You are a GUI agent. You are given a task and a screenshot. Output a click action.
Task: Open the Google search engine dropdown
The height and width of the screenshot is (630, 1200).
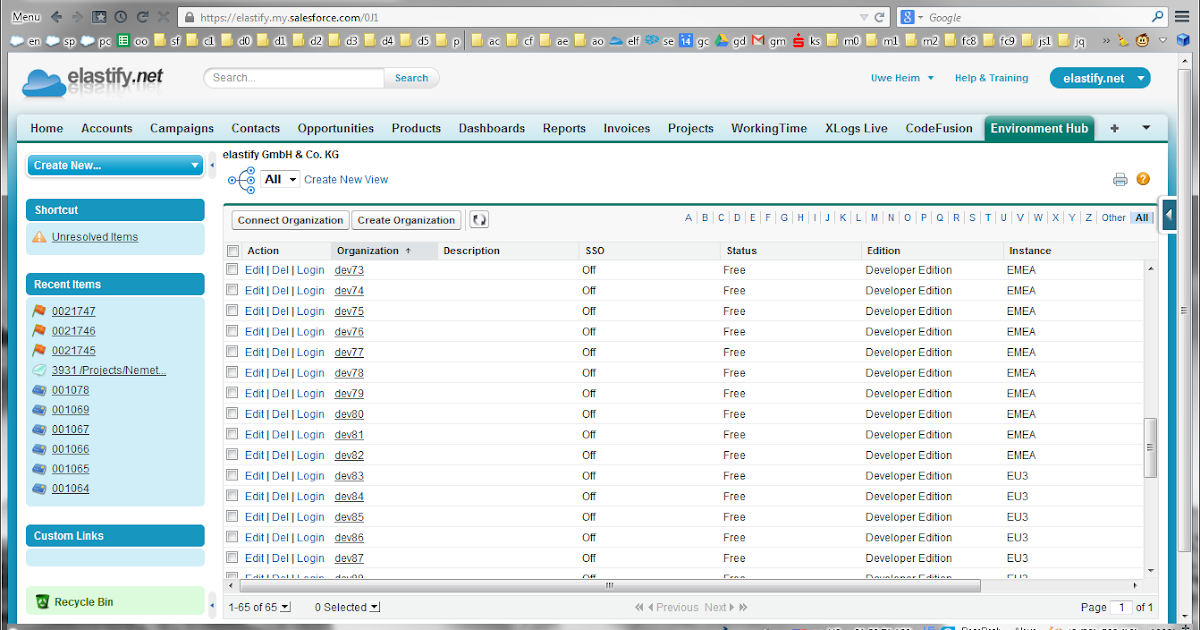click(x=911, y=17)
